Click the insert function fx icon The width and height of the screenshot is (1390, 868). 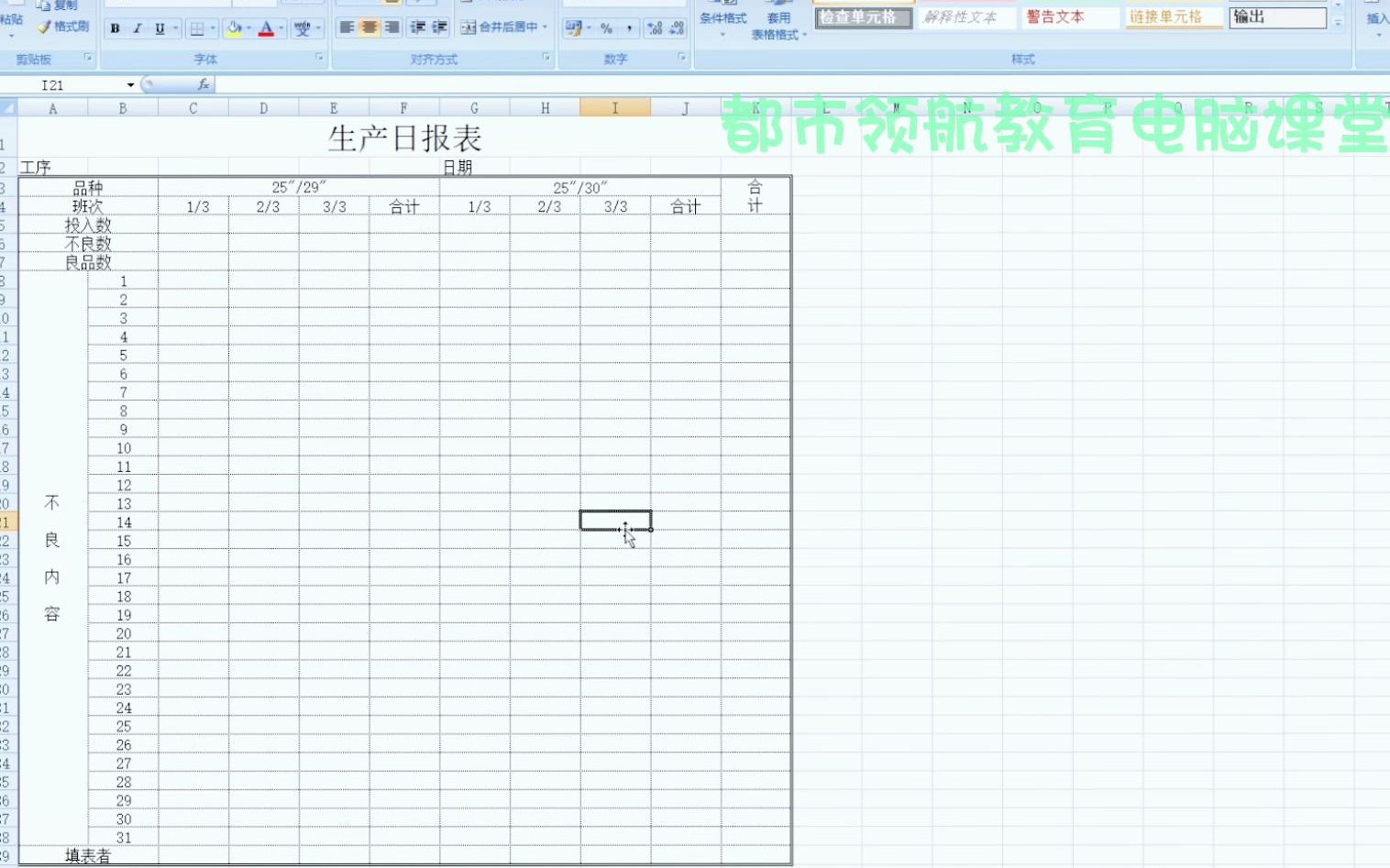[204, 84]
